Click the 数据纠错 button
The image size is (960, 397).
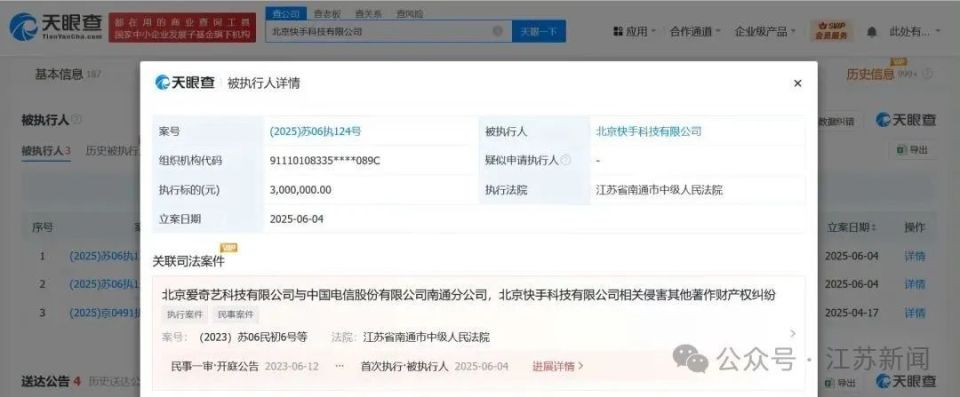tap(836, 121)
